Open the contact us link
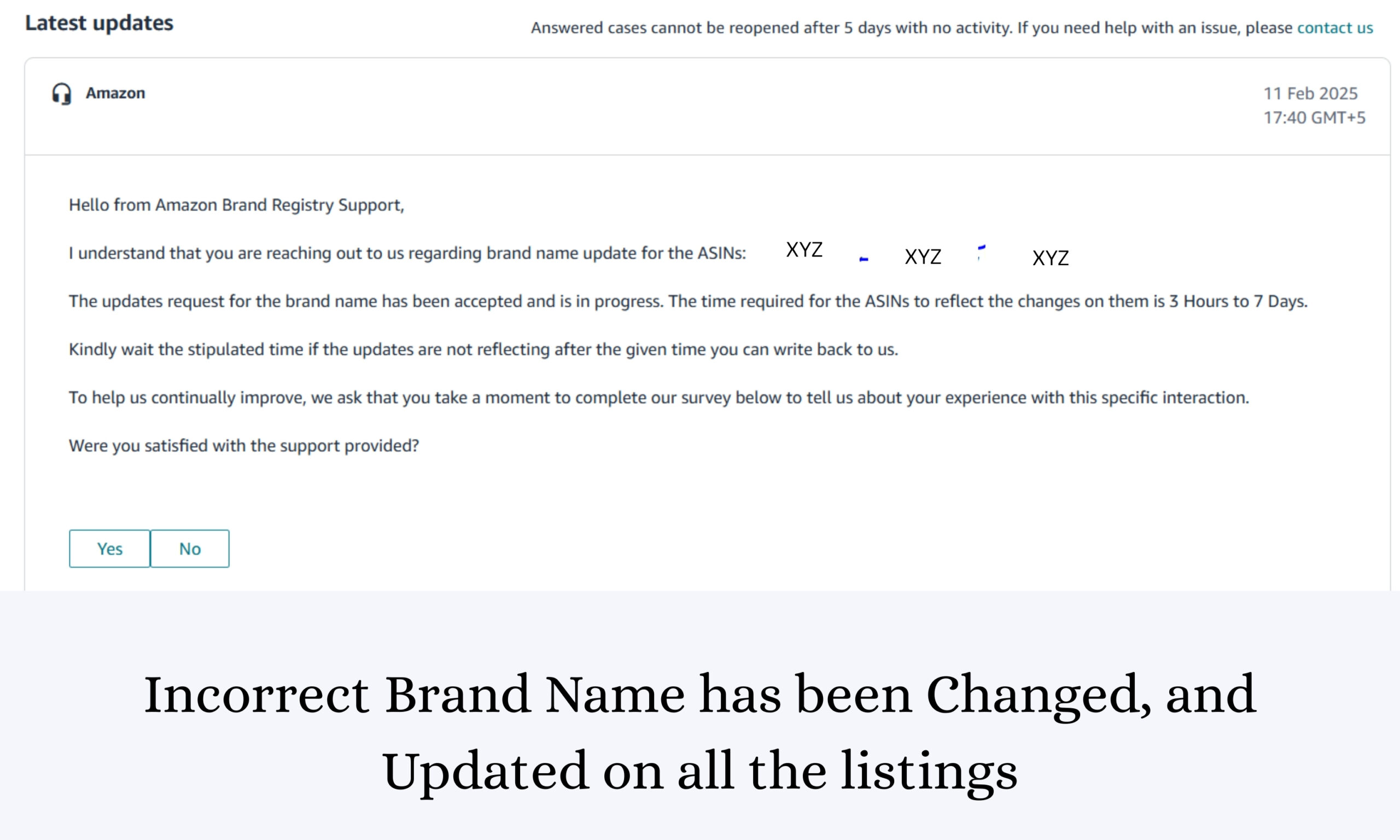 1334,28
